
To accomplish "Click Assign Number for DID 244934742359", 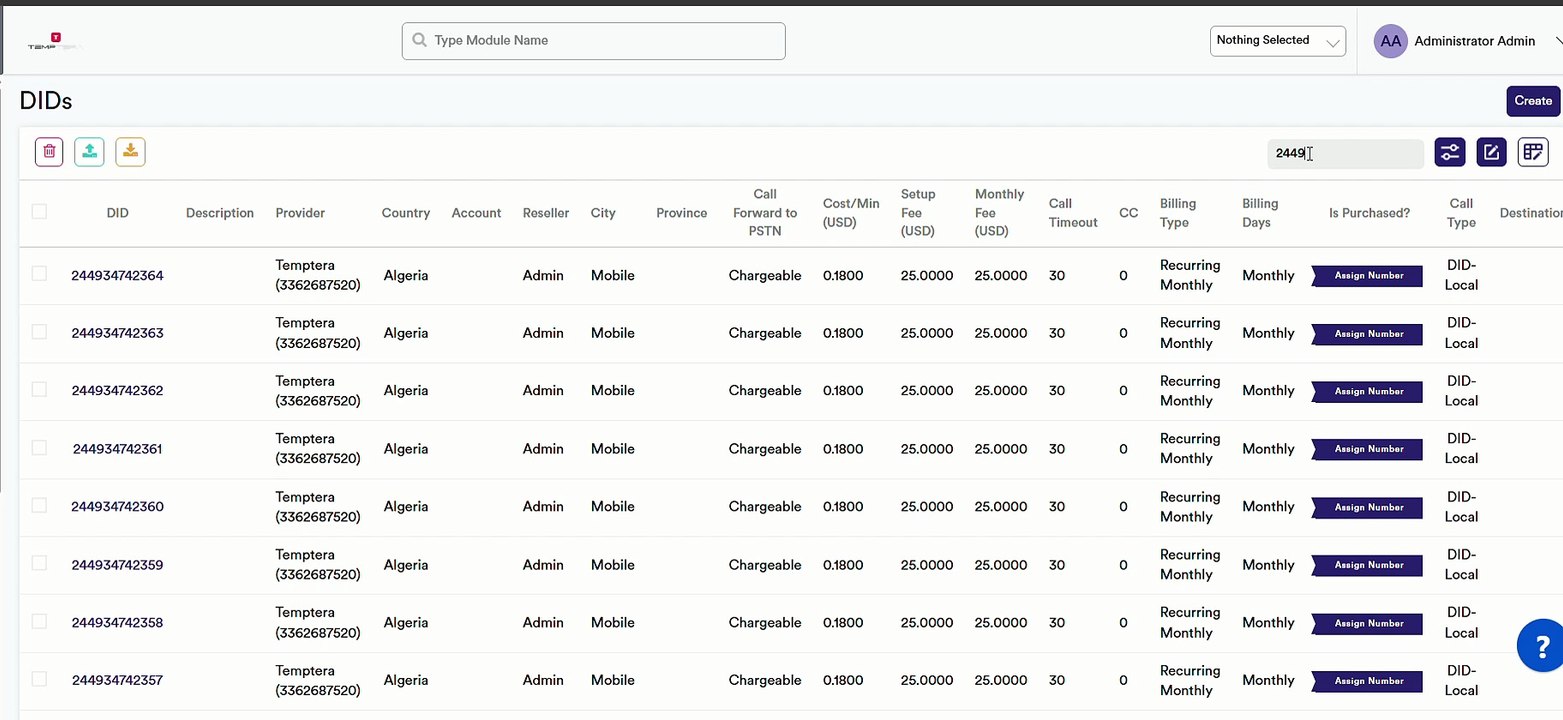I will 1367,565.
